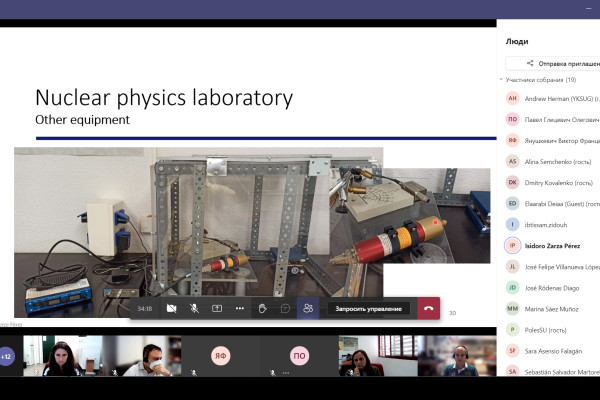This screenshot has width=600, height=400.
Task: Click the ЯФ participant video tile
Action: pyautogui.click(x=220, y=355)
